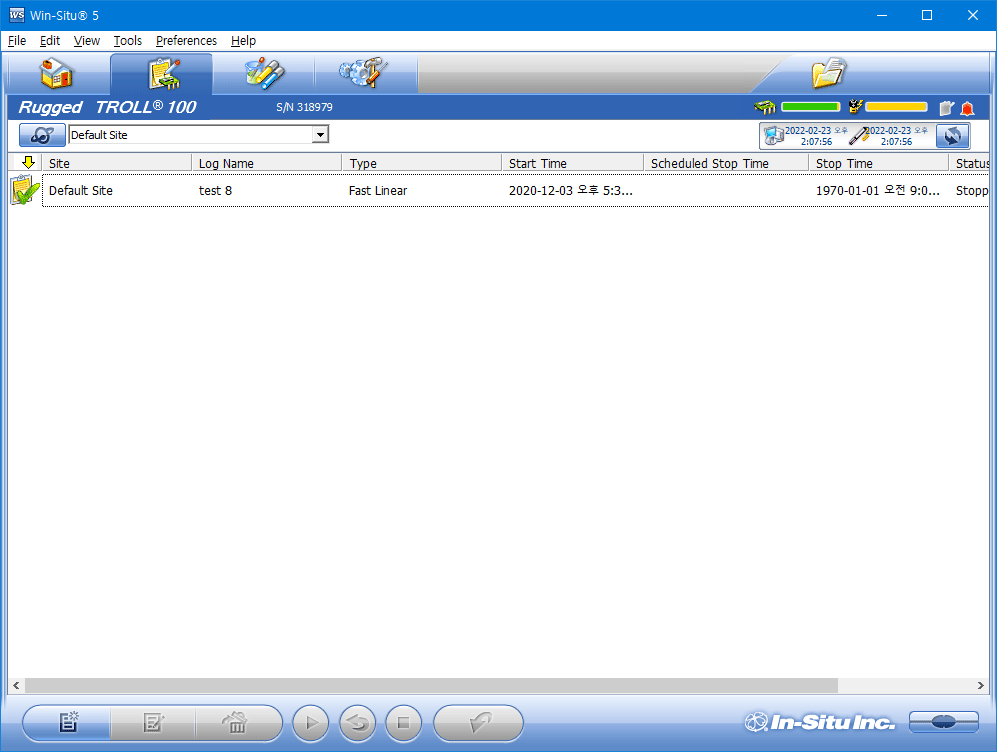Click the Fast Linear type cell
This screenshot has height=752, width=997.
tap(378, 191)
